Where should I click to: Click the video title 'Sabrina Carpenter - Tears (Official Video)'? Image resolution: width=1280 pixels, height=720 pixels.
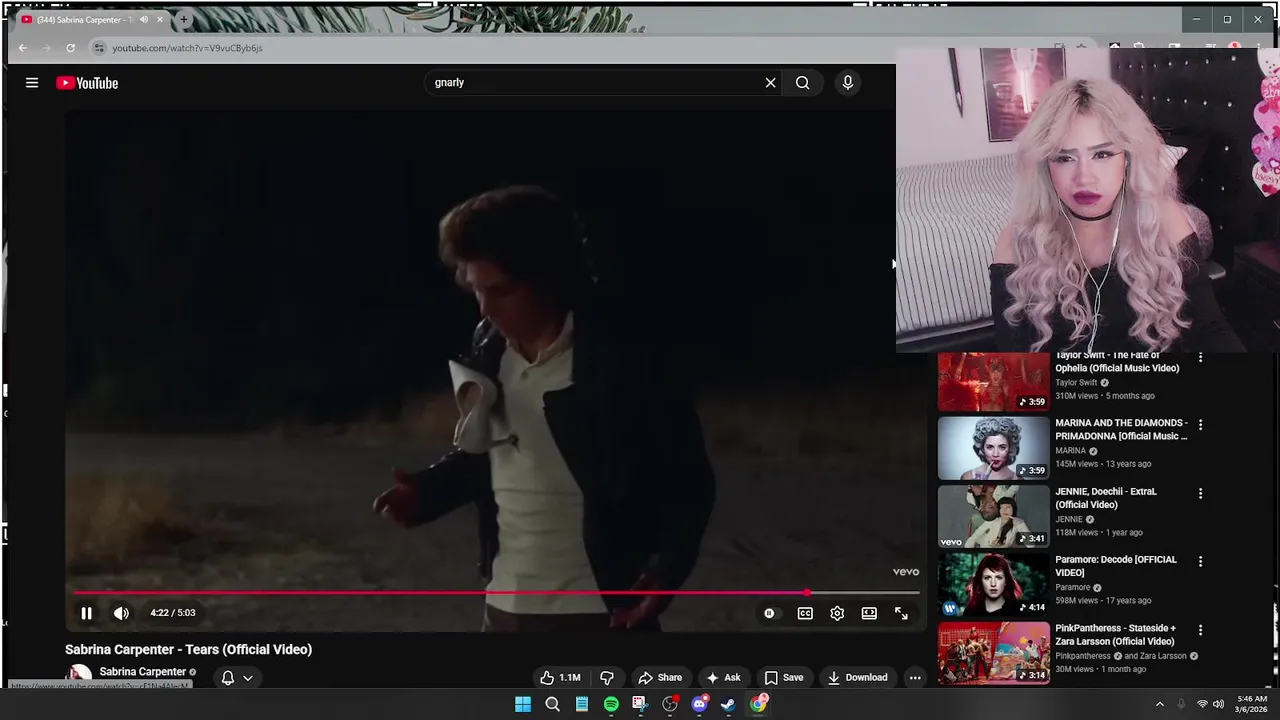188,649
